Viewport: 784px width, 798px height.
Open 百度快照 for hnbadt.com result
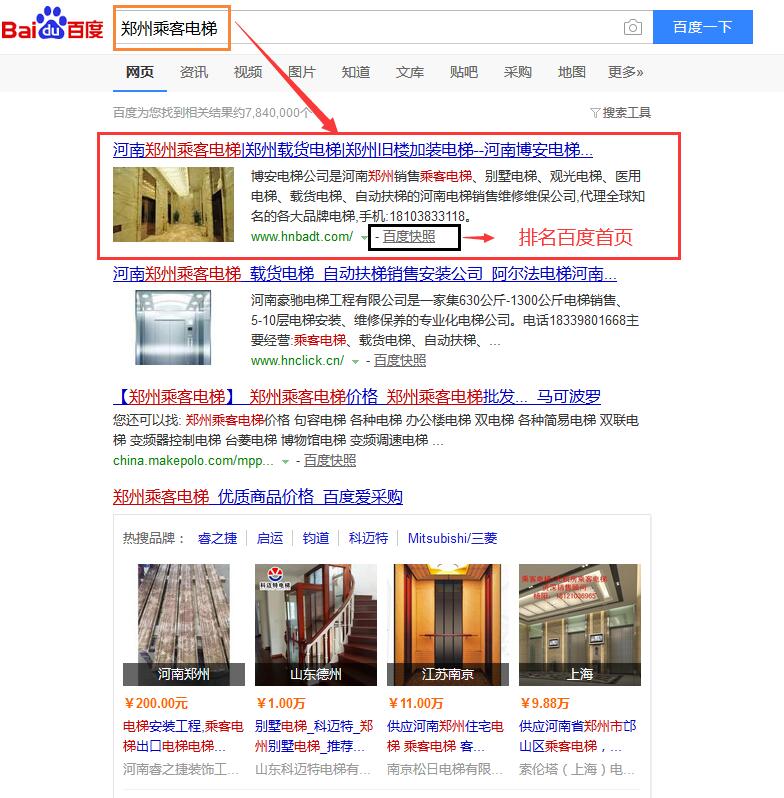[409, 237]
